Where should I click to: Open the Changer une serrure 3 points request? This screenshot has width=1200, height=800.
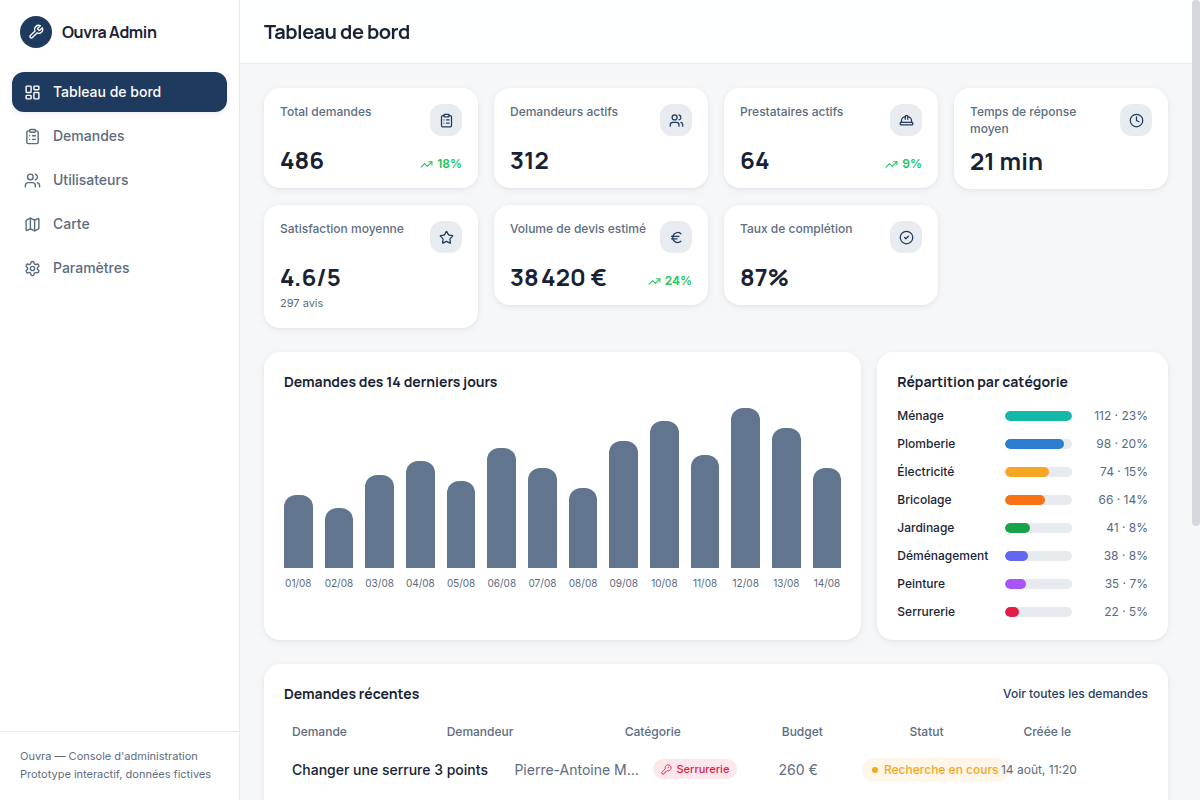click(x=390, y=770)
